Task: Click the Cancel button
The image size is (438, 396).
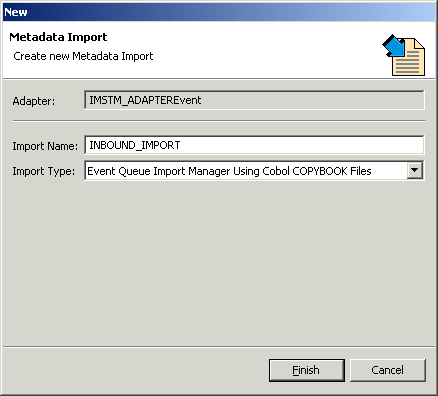Action: (388, 370)
